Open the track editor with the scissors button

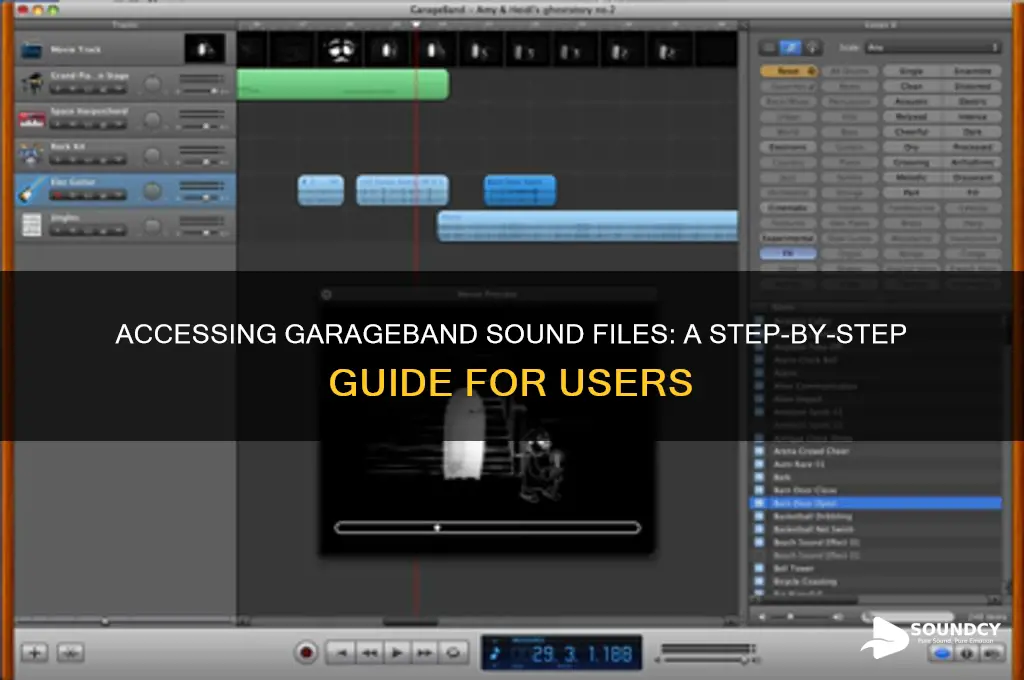[70, 652]
